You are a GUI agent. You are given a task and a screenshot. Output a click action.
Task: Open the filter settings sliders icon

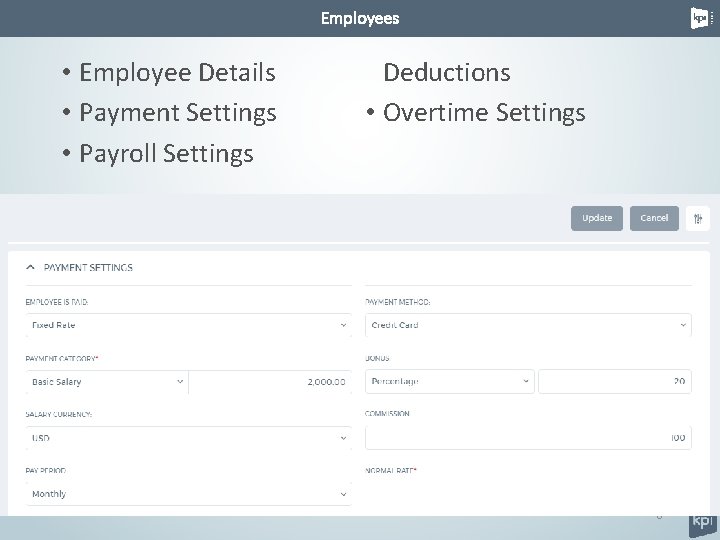(x=698, y=219)
